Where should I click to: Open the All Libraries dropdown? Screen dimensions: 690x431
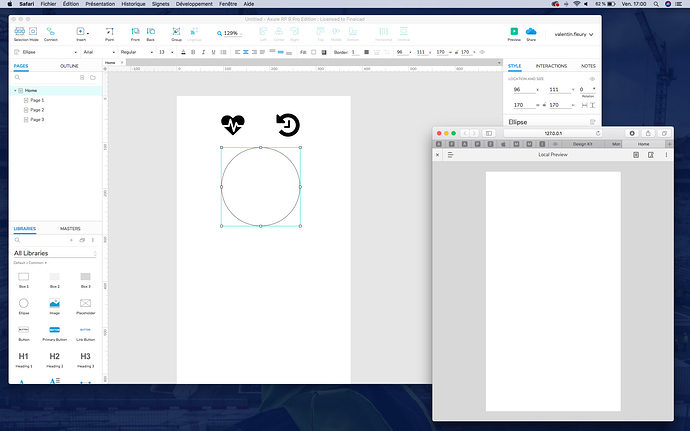coord(55,253)
